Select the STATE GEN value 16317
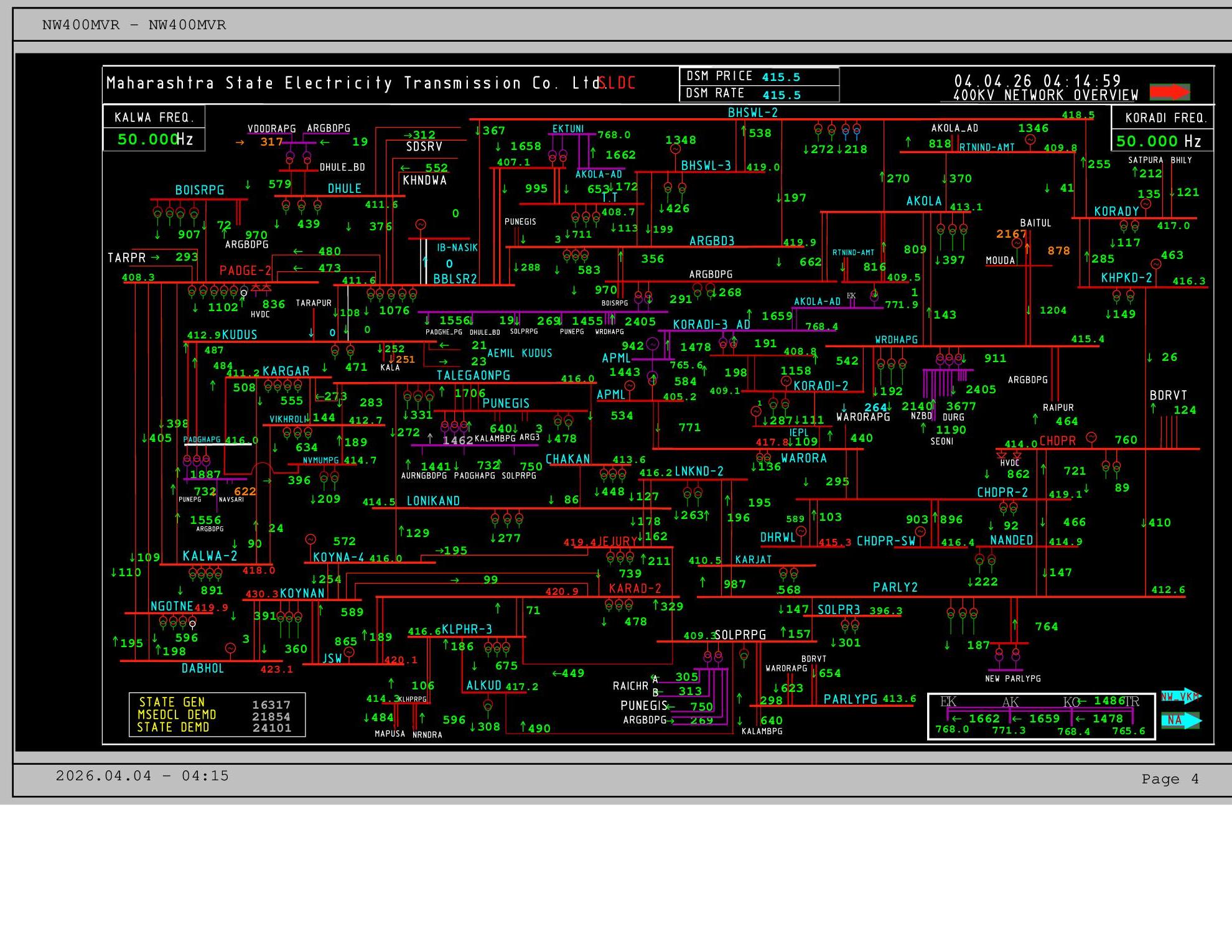This screenshot has height=952, width=1232. point(271,705)
